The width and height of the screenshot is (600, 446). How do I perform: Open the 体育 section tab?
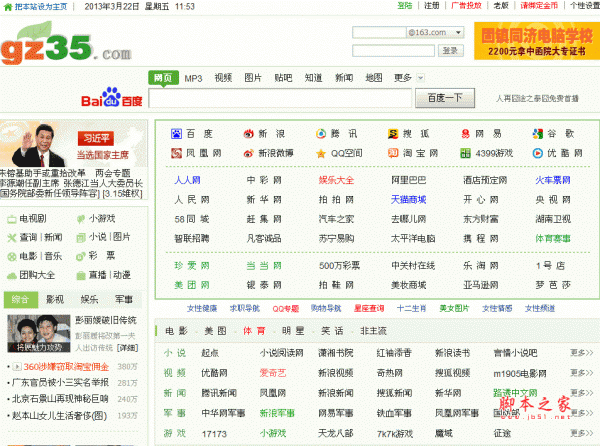[254, 331]
